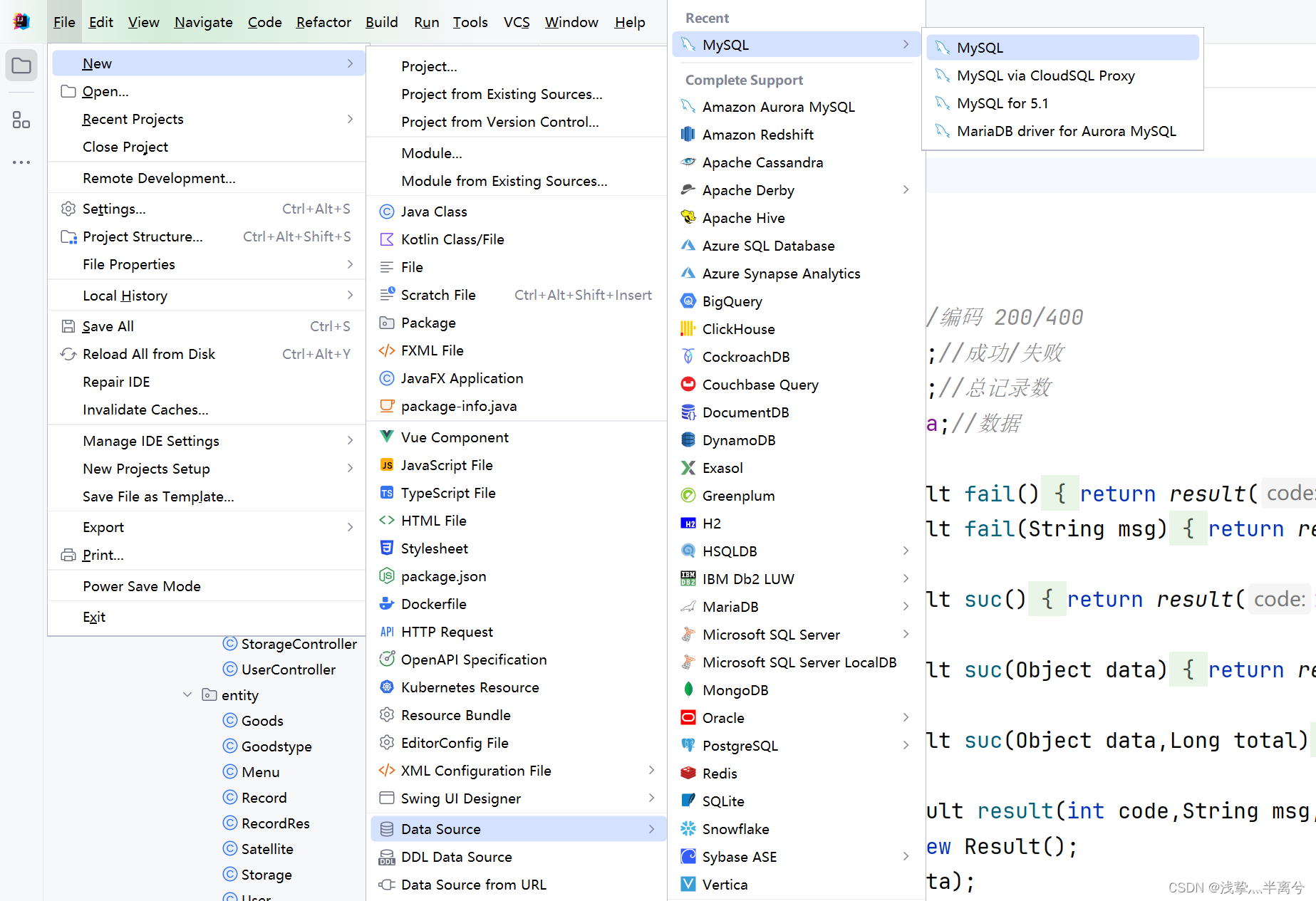This screenshot has width=1316, height=901.
Task: Click the Apache Hive bee icon
Action: pyautogui.click(x=688, y=218)
